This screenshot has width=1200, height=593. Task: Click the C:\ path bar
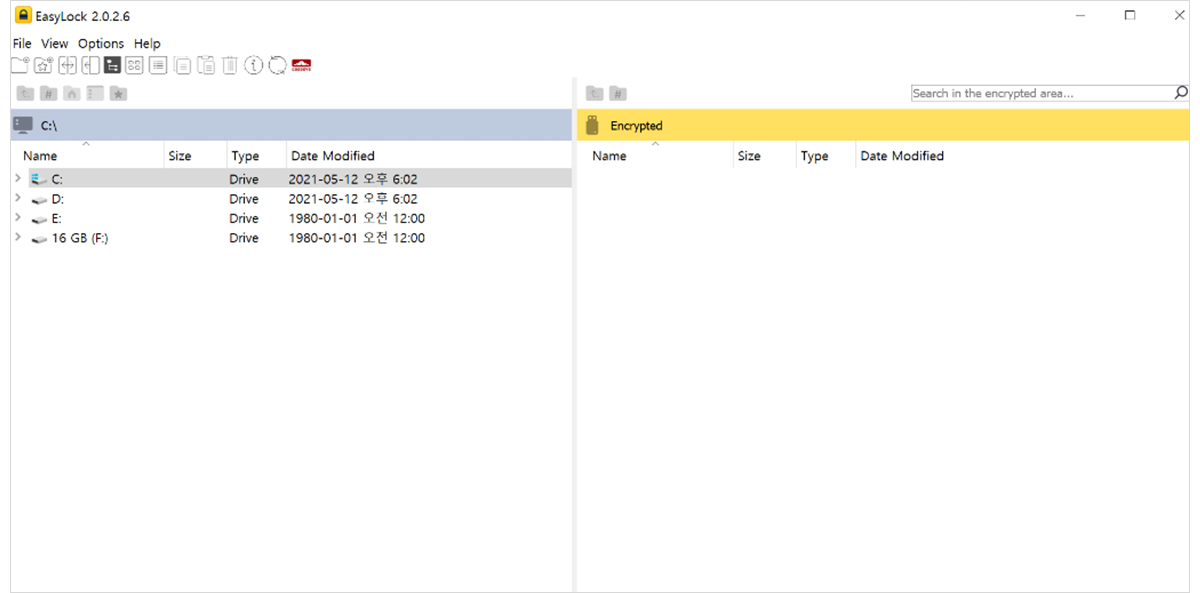pos(291,125)
